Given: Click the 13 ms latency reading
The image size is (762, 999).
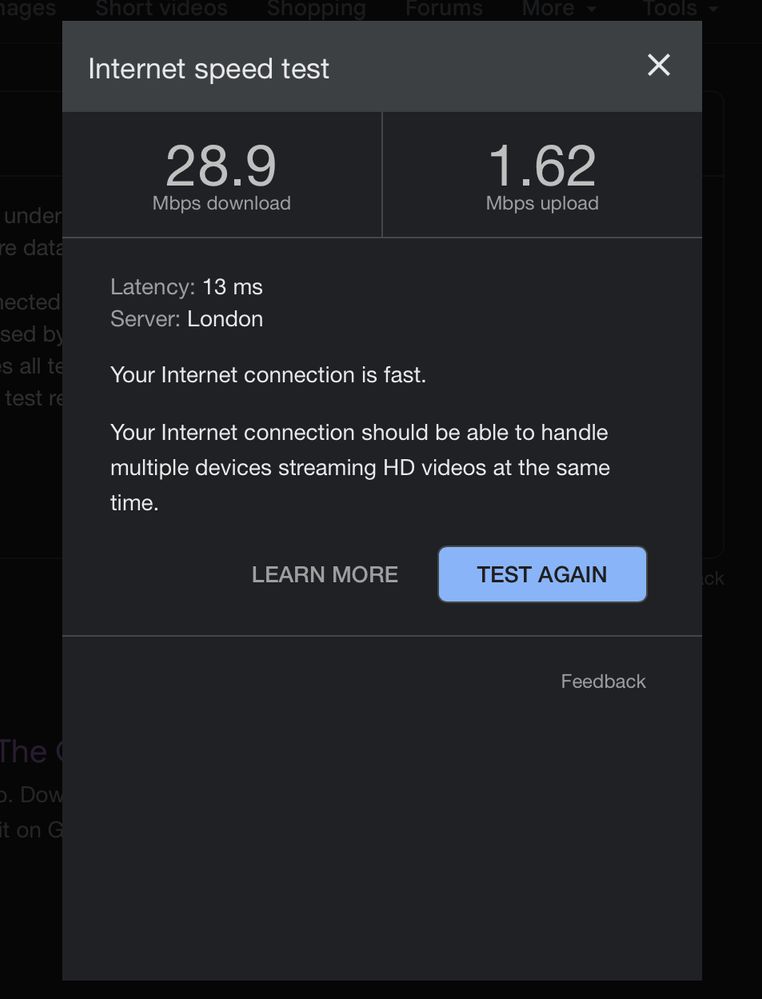Looking at the screenshot, I should pos(232,287).
